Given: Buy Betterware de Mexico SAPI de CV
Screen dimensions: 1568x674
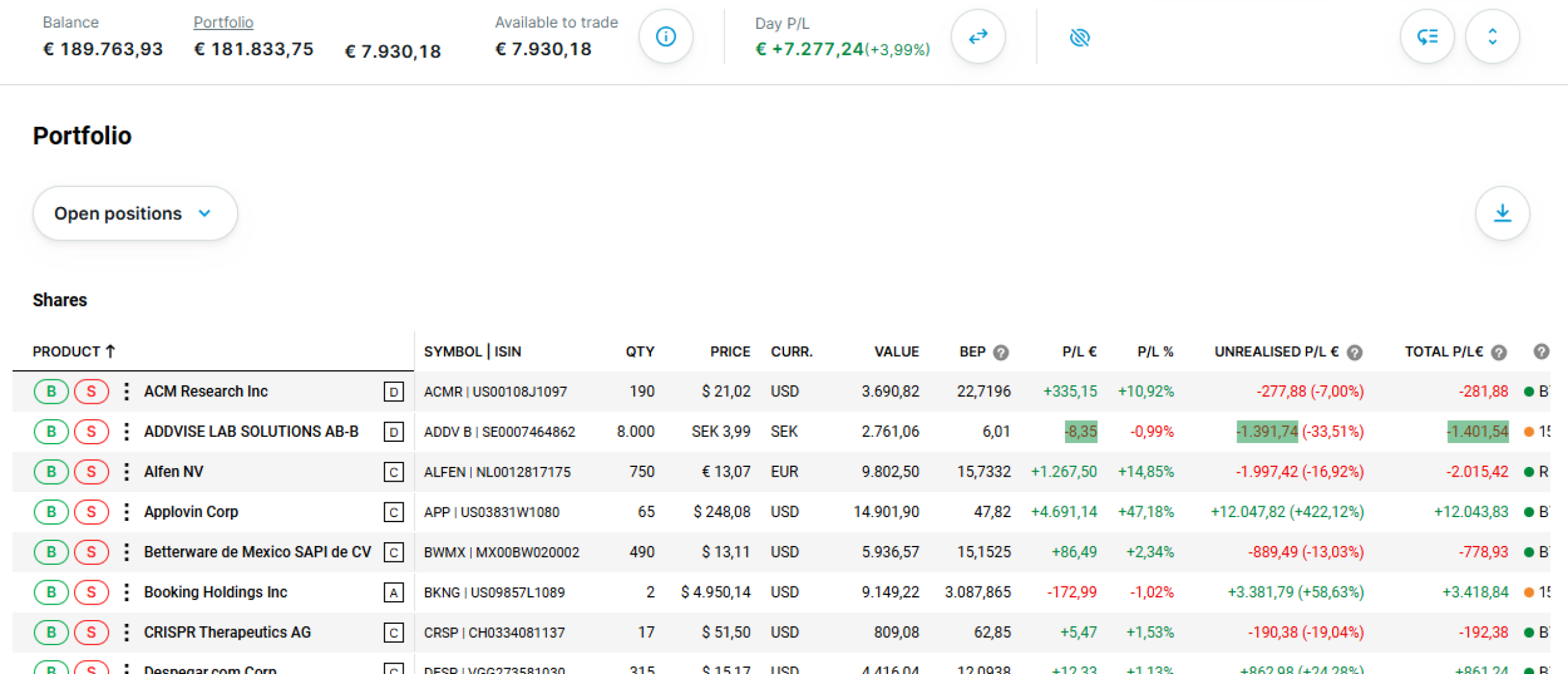Looking at the screenshot, I should [51, 552].
